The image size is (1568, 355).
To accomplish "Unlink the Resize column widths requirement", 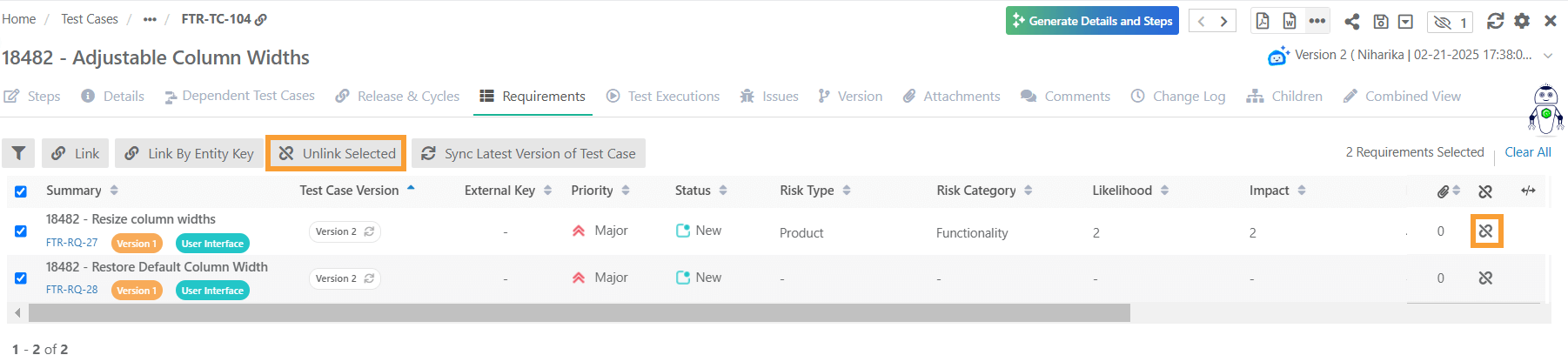I will 1485,231.
